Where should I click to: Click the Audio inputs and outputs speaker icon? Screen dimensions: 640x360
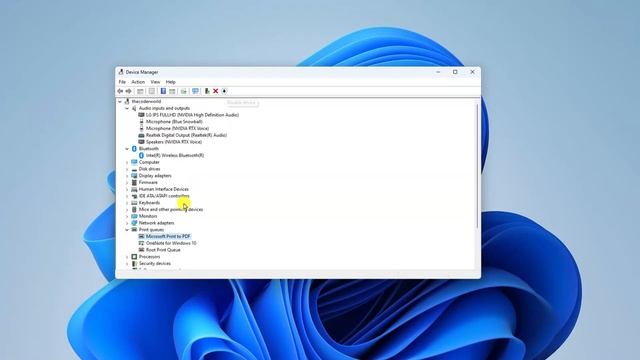(x=134, y=108)
